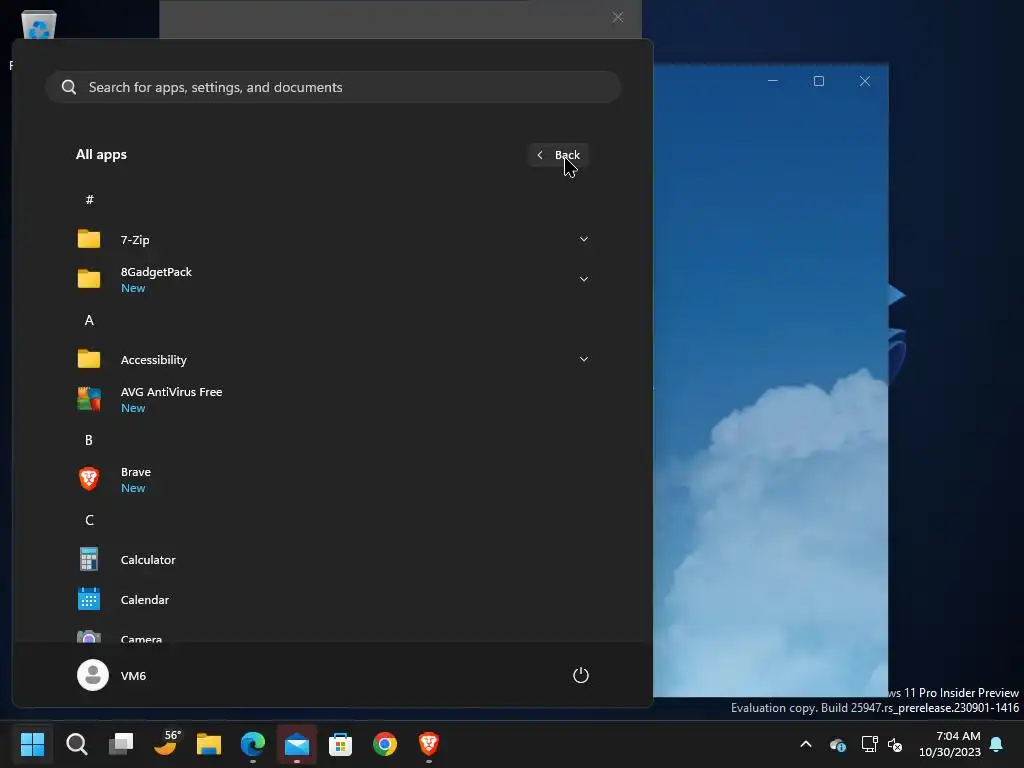The width and height of the screenshot is (1024, 768).
Task: Open Task View from the taskbar
Action: click(x=121, y=744)
